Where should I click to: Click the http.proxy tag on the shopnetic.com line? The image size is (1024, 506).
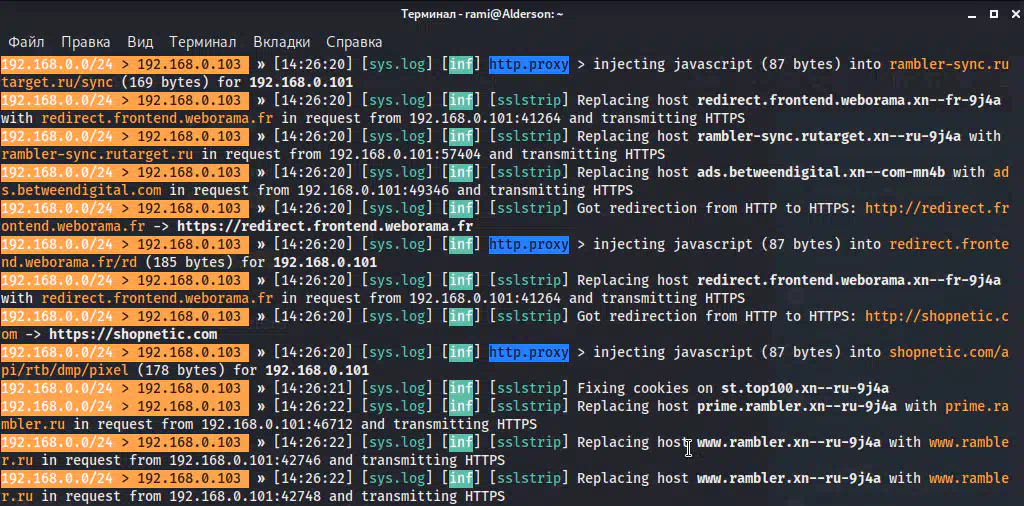coord(529,353)
